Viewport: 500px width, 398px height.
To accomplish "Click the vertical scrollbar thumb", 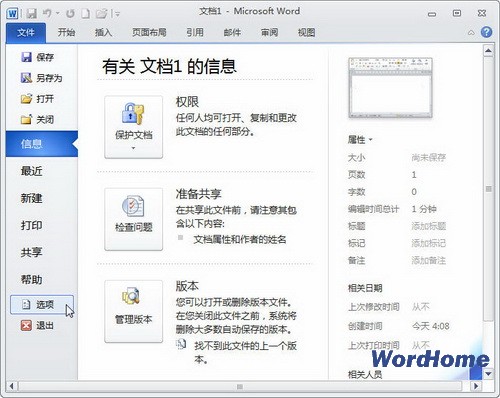I will pyautogui.click(x=488, y=189).
